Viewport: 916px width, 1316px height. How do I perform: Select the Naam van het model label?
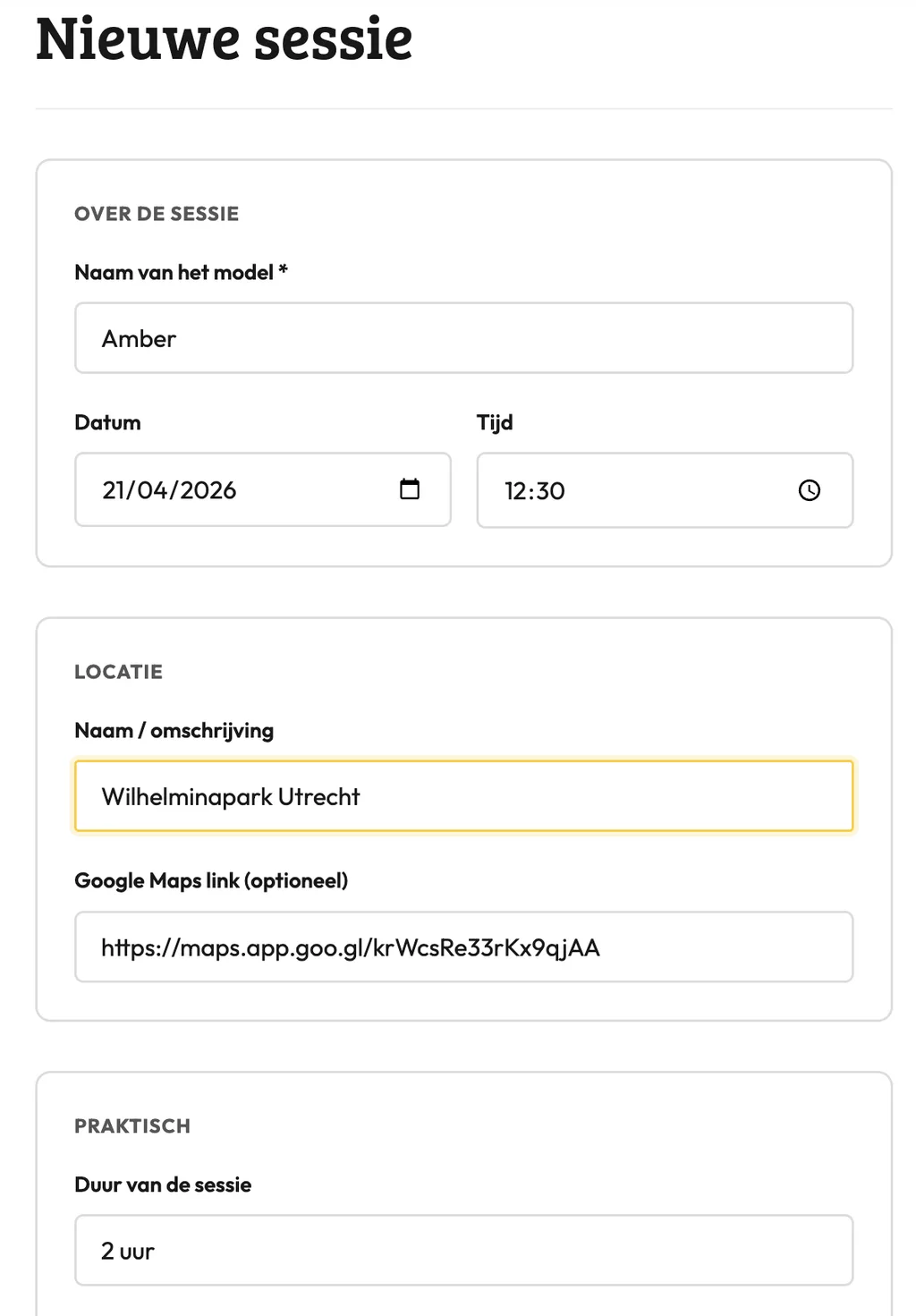181,272
